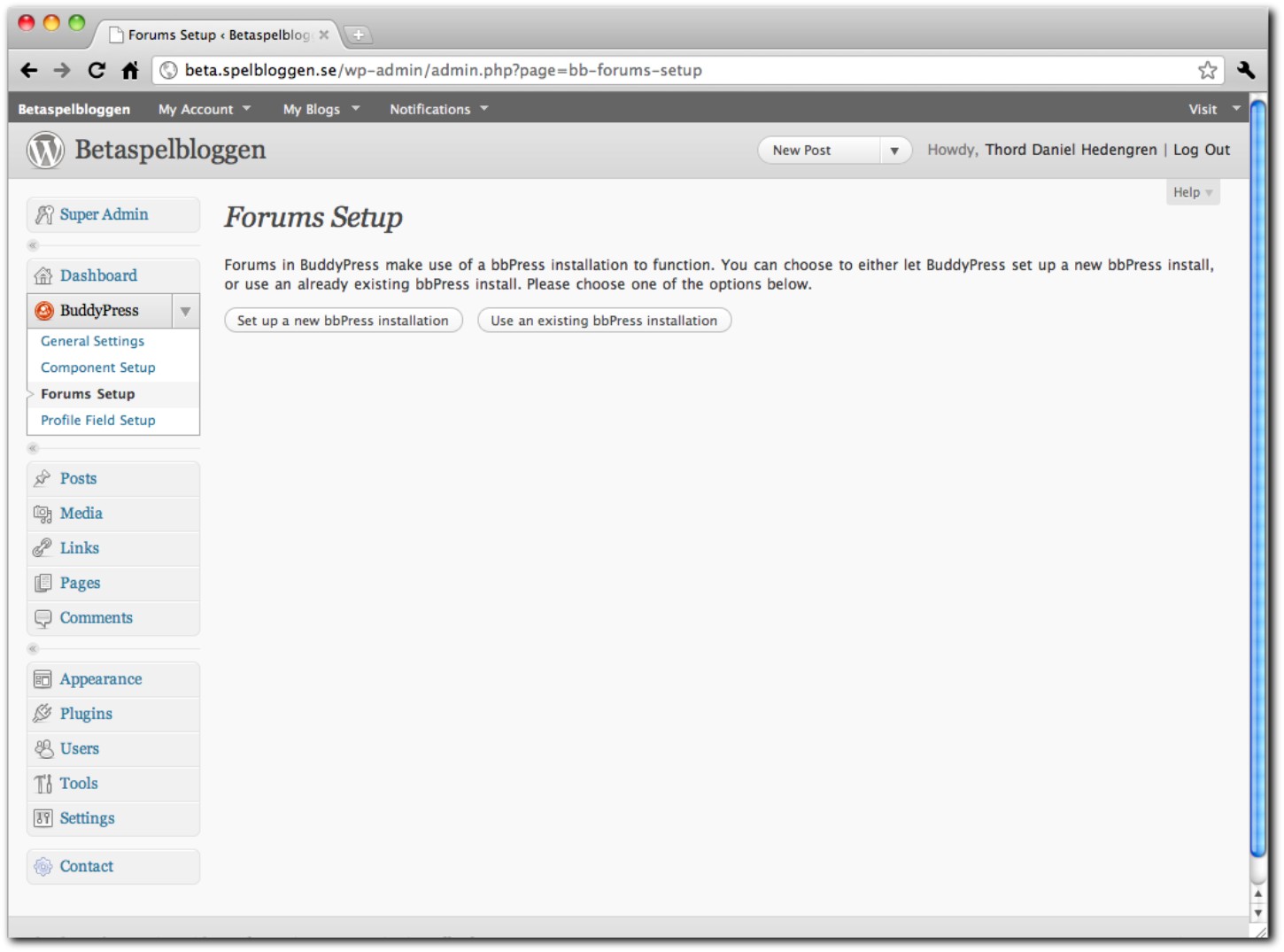Viewport: 1284px width, 952px height.
Task: Close the Forums Setup browser tab
Action: pos(324,35)
